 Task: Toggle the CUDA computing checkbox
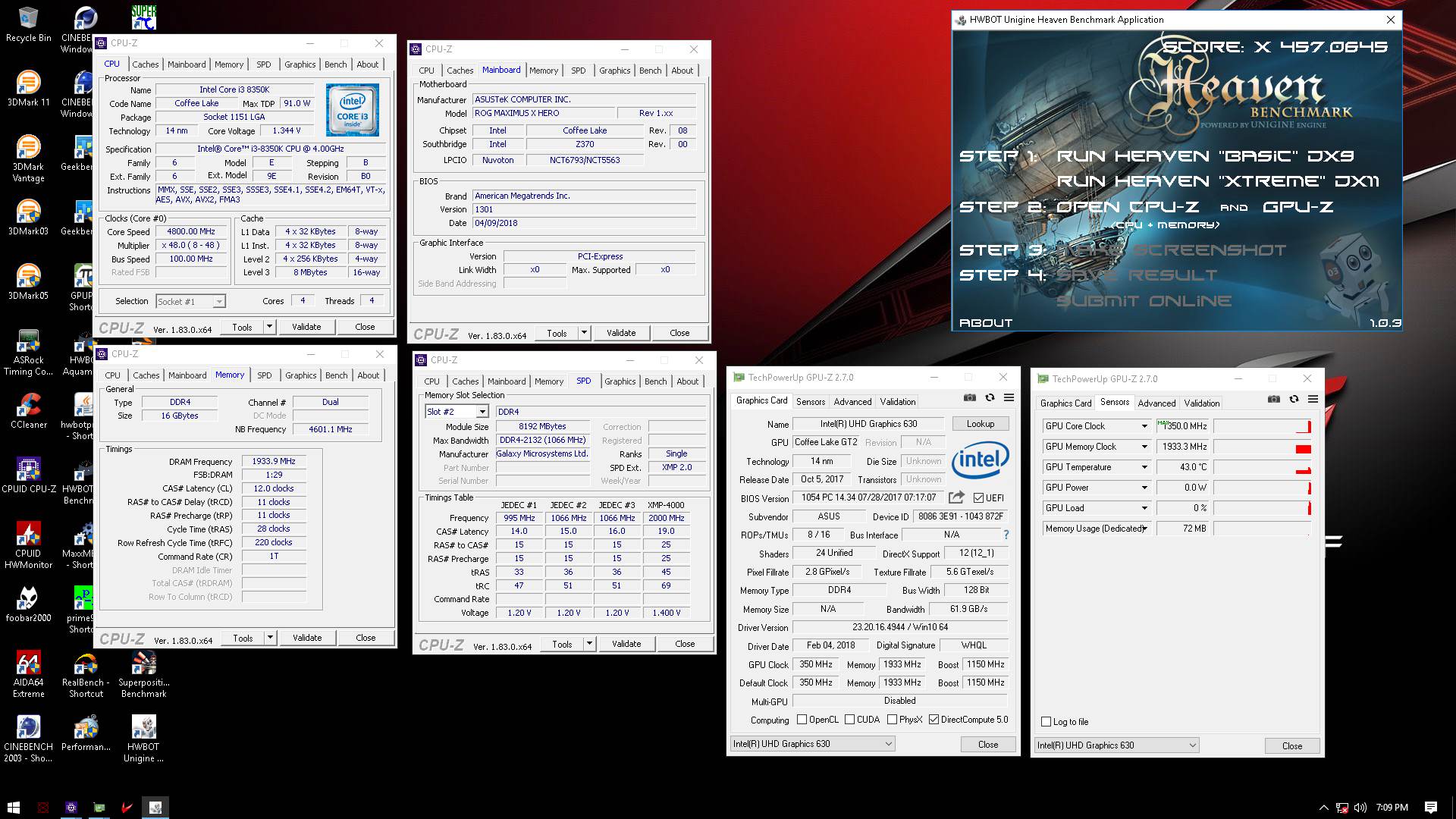click(x=849, y=720)
